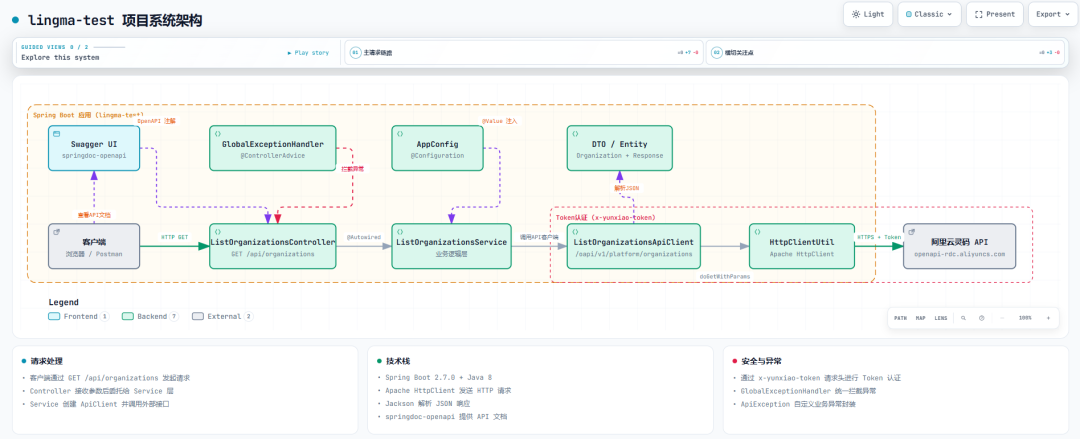The image size is (1080, 439).
Task: Click the 拦截异常 edge label
Action: click(x=353, y=168)
